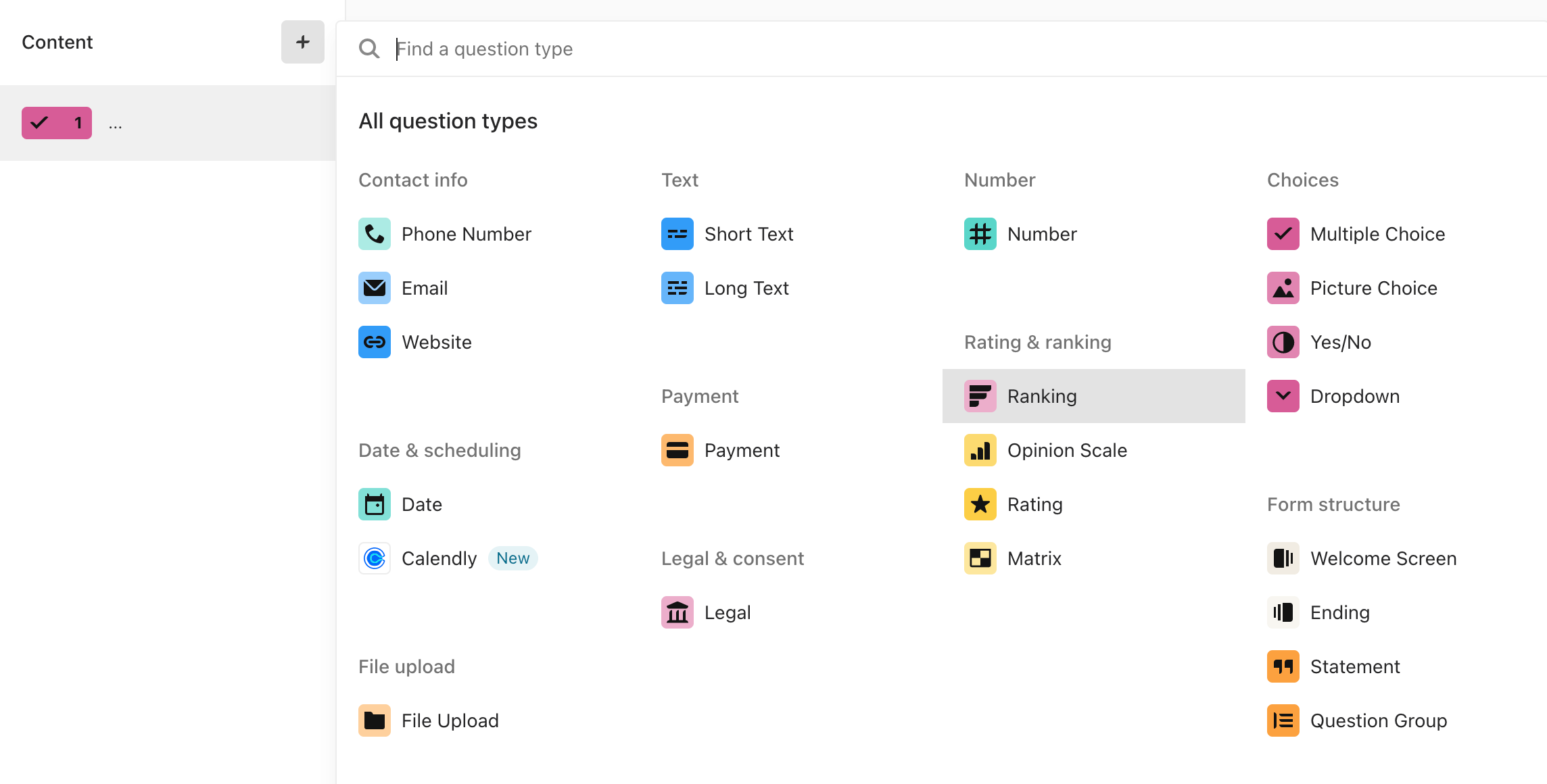Click the Multiple Choice checkmark icon
This screenshot has width=1547, height=784.
click(x=1283, y=234)
